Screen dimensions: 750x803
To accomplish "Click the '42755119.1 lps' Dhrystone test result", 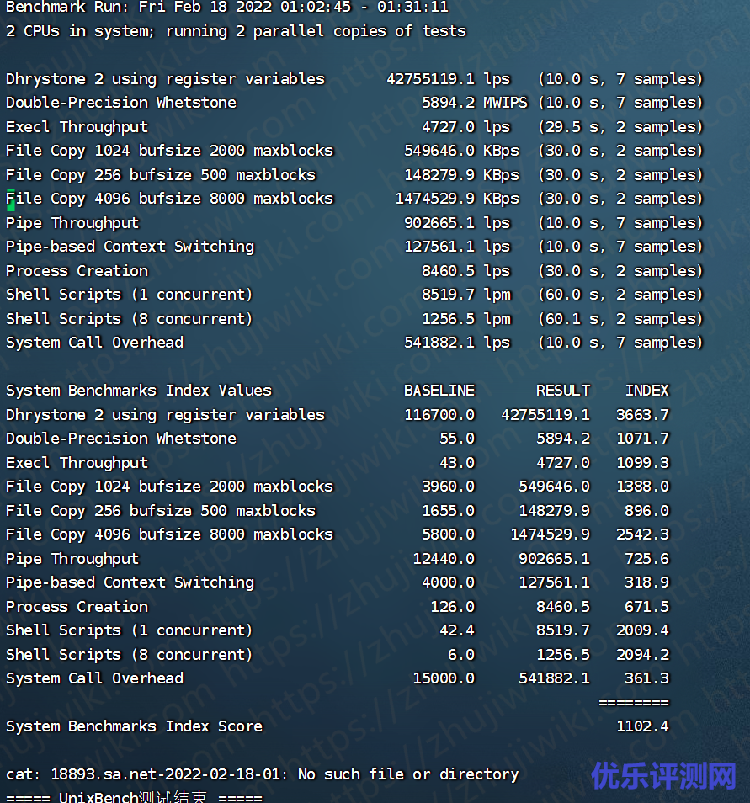I will [448, 79].
